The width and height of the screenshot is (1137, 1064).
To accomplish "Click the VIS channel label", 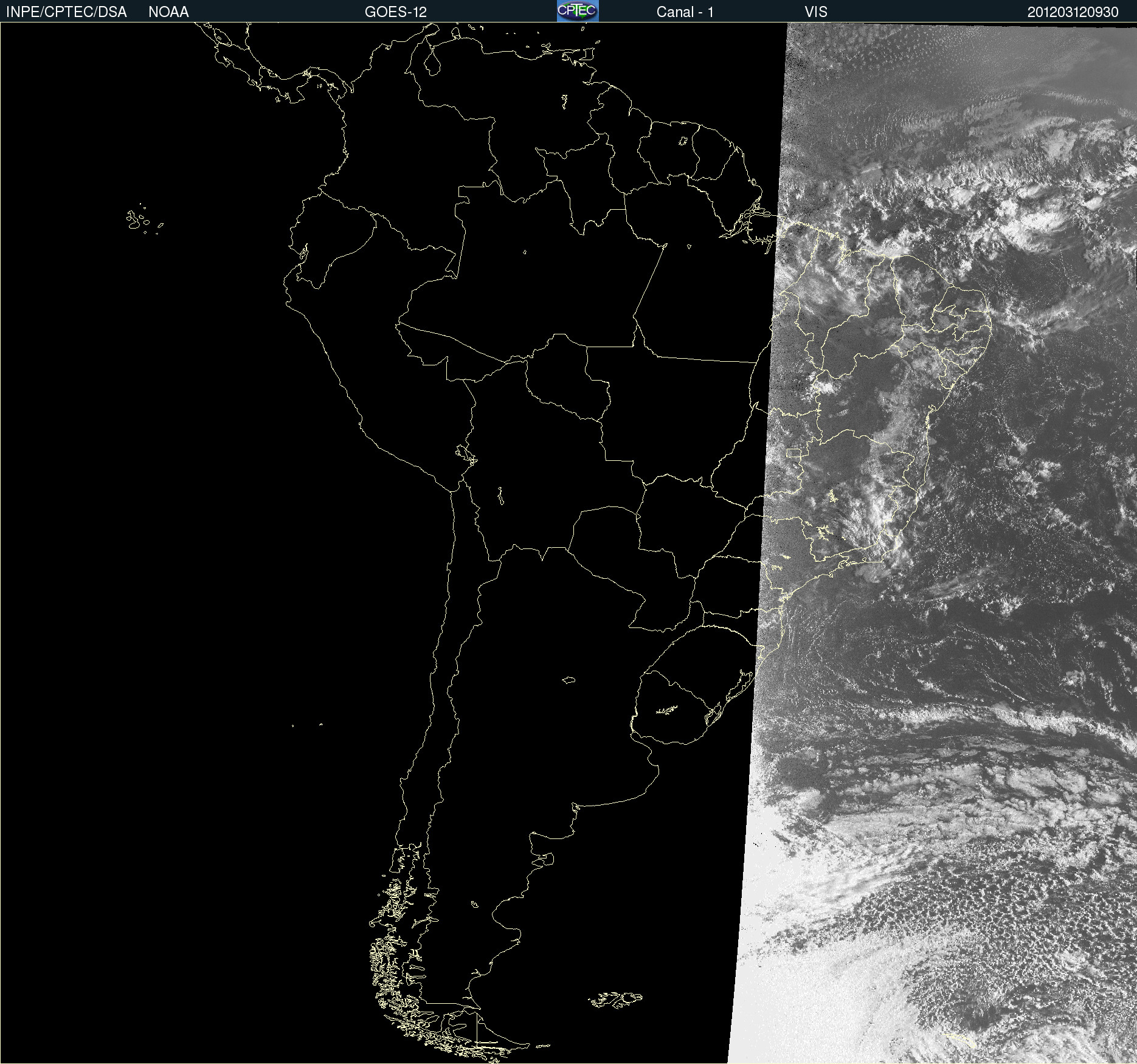I will (x=816, y=12).
